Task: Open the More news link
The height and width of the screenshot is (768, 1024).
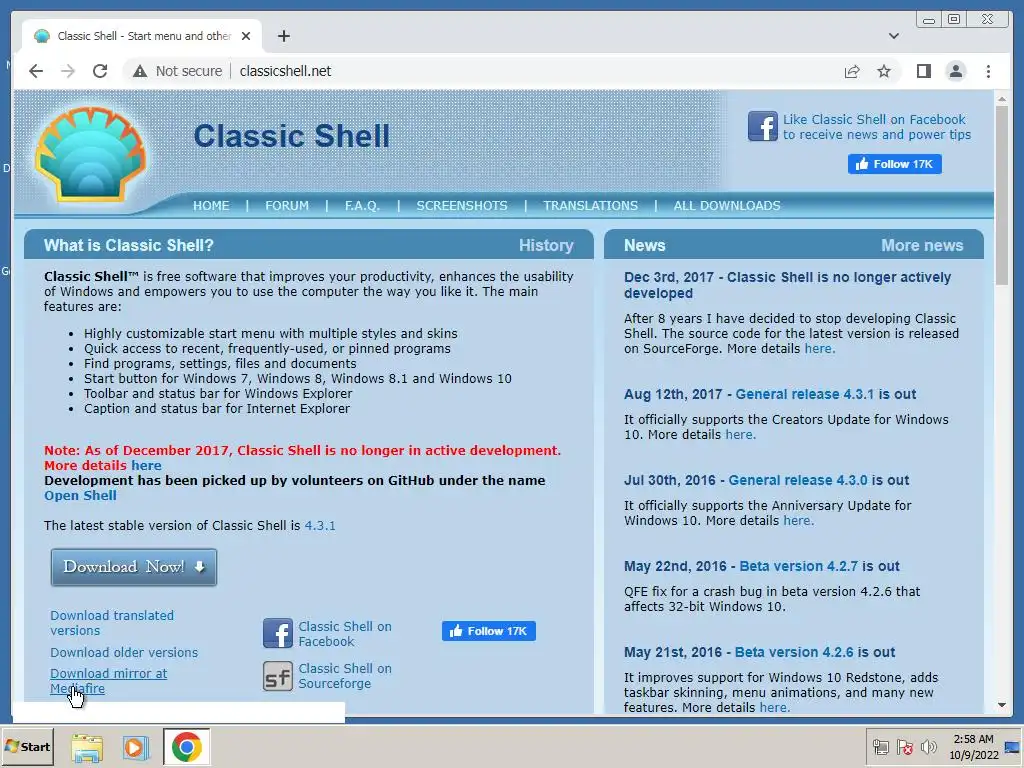Action: (x=921, y=246)
